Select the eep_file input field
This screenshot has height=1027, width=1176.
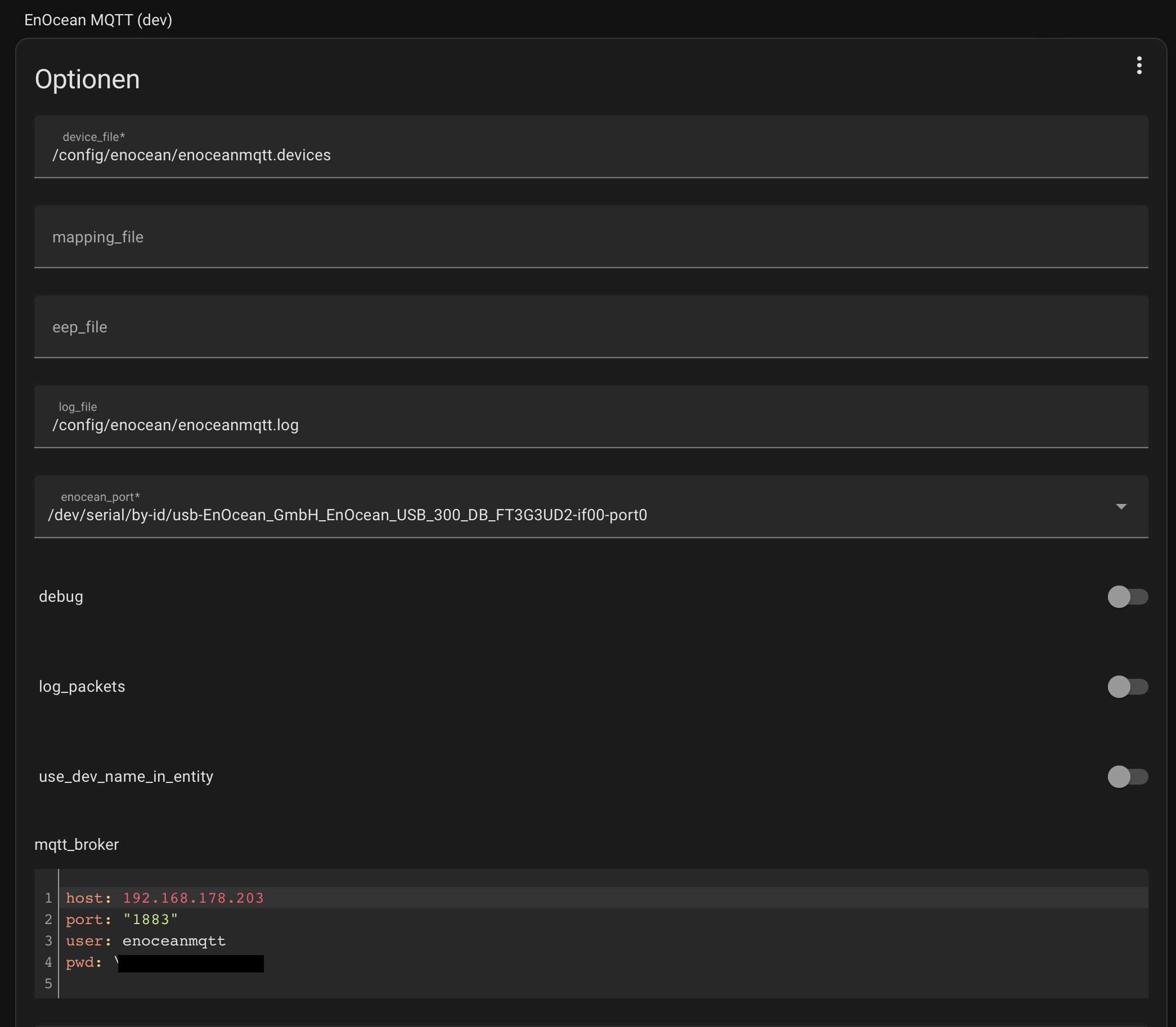(x=591, y=327)
